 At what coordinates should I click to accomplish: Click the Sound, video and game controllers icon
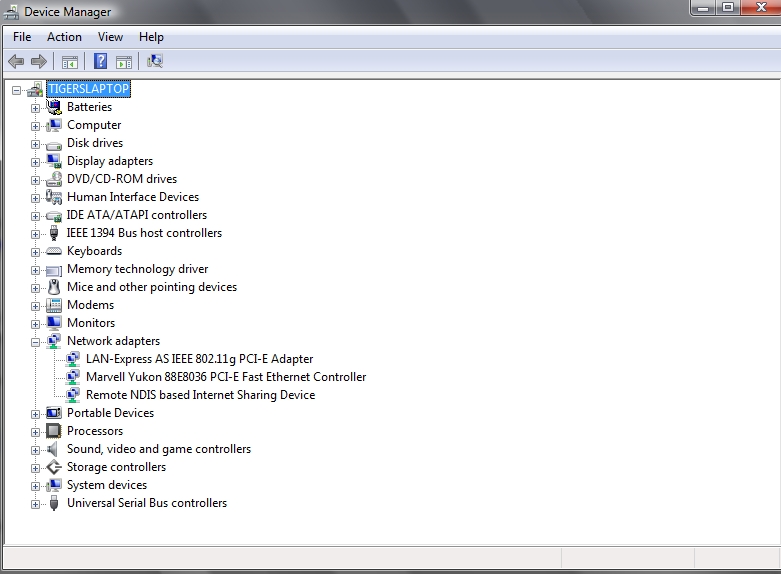point(53,449)
